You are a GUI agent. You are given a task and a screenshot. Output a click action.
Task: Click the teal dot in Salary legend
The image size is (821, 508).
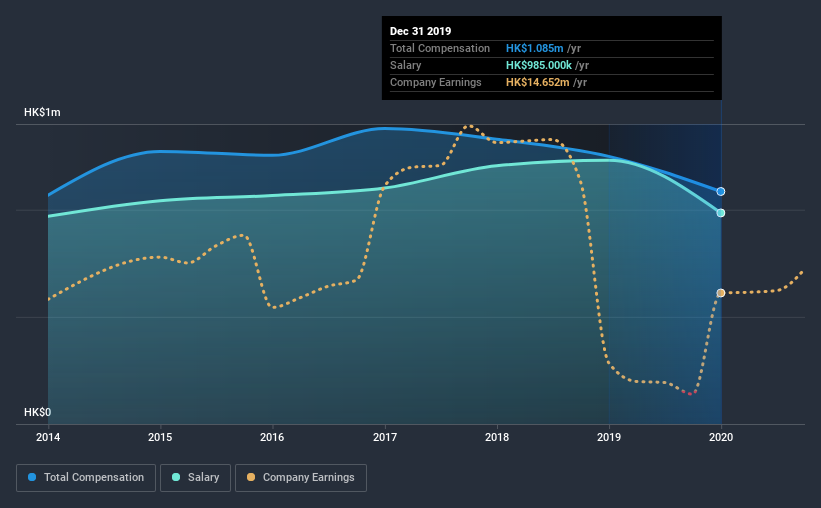click(x=176, y=478)
